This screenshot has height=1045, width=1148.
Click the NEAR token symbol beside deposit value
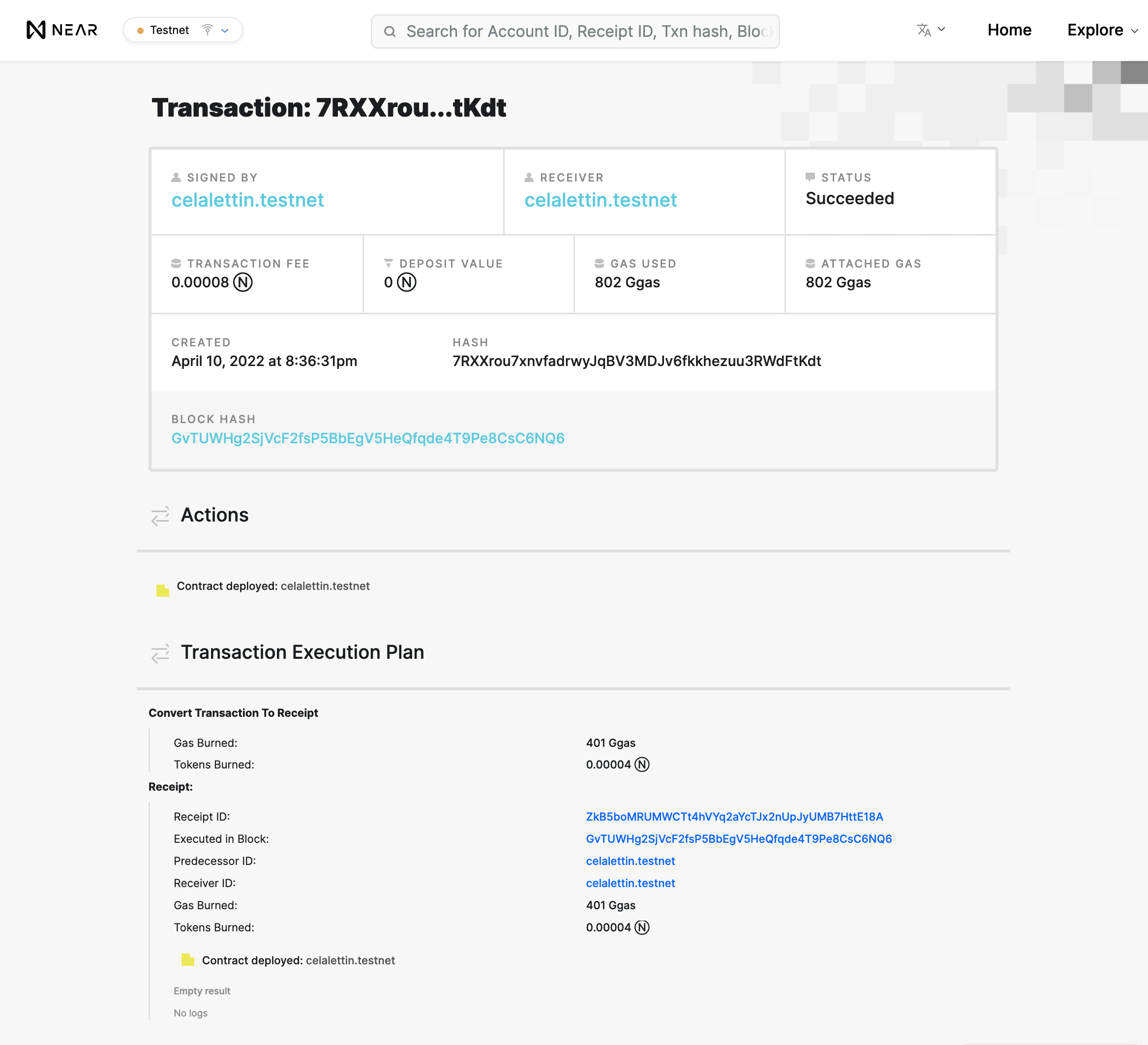coord(407,282)
